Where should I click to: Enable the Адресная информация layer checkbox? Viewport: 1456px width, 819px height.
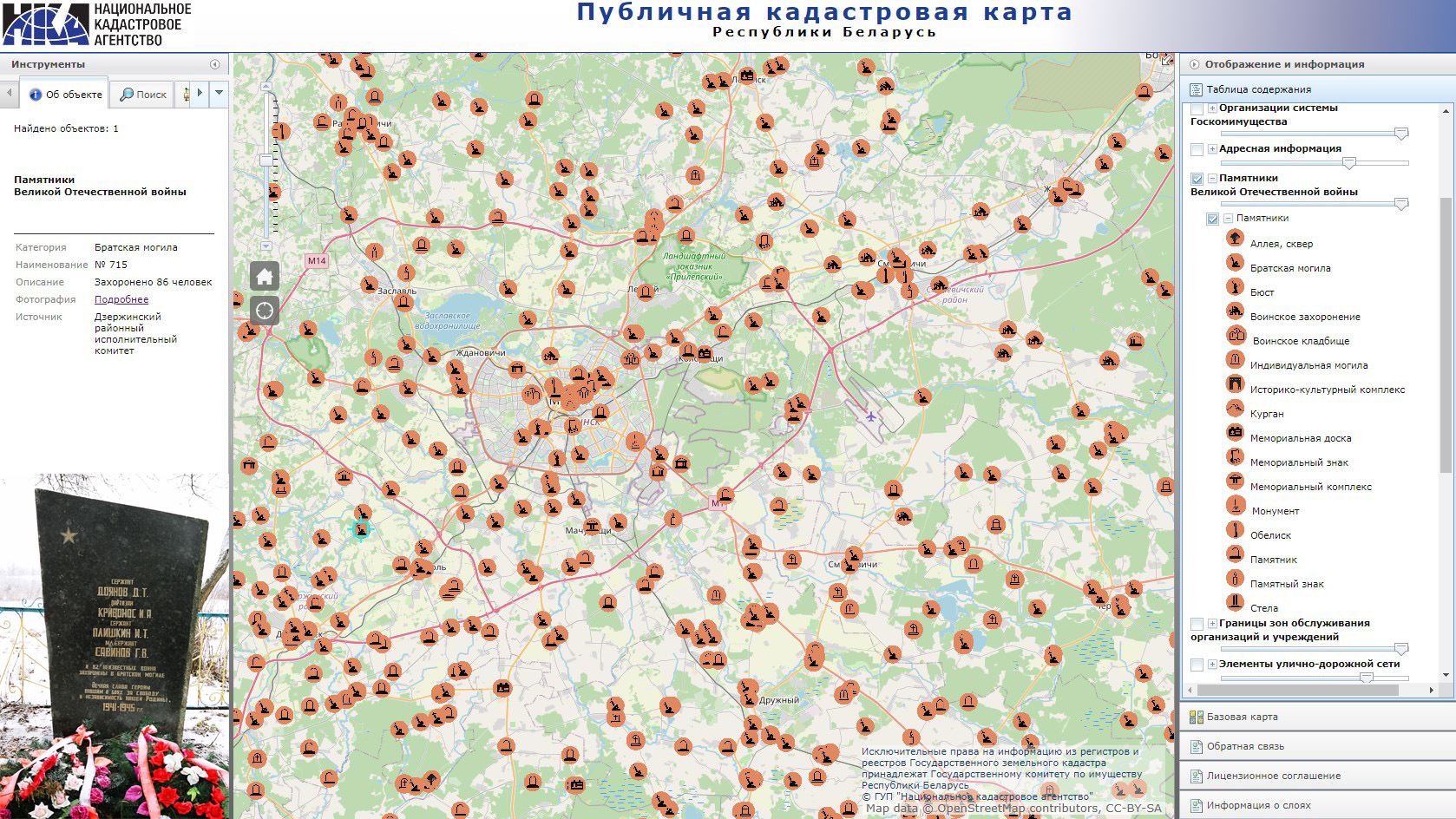(x=1197, y=149)
